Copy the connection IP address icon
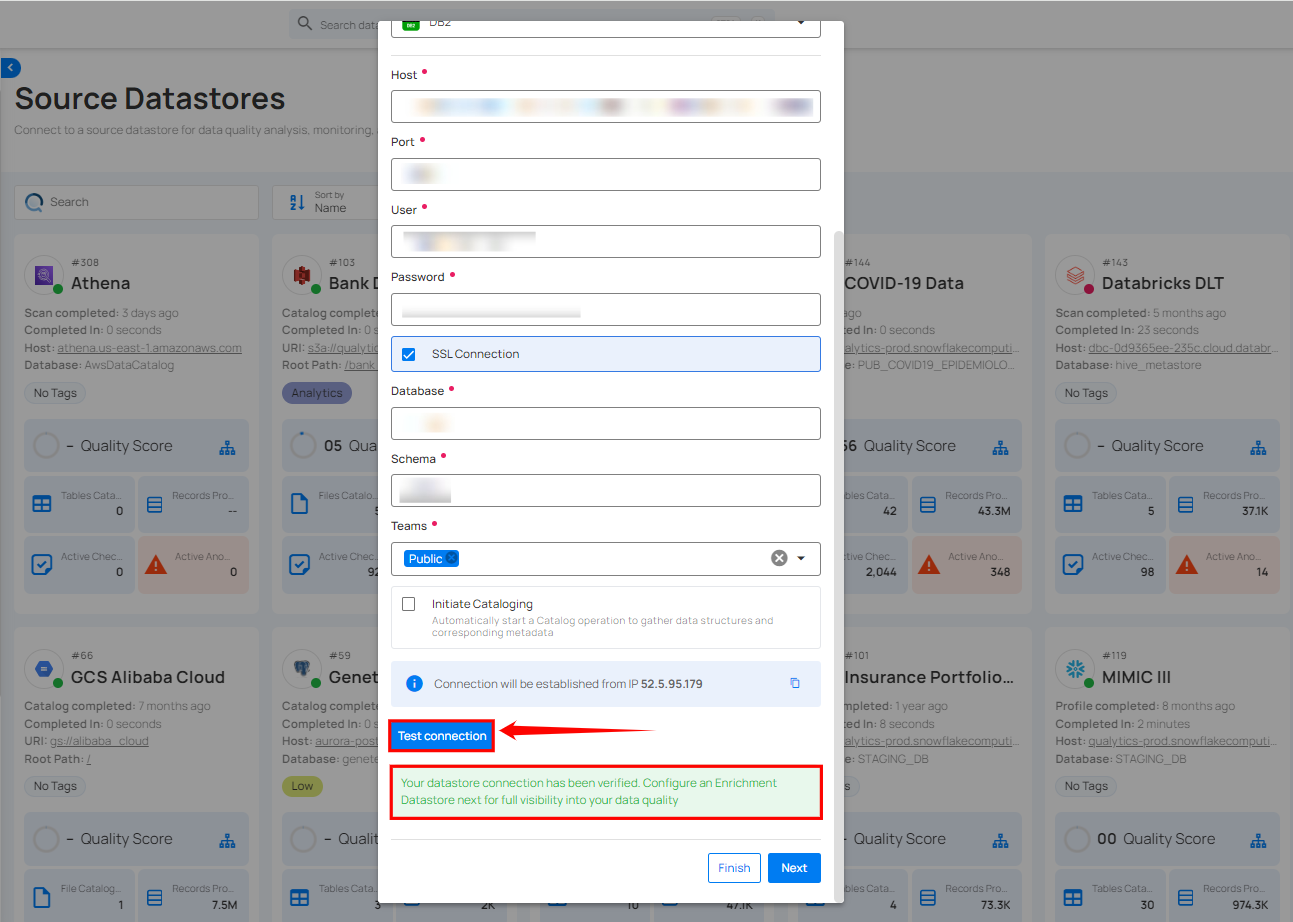This screenshot has width=1293, height=922. tap(795, 684)
